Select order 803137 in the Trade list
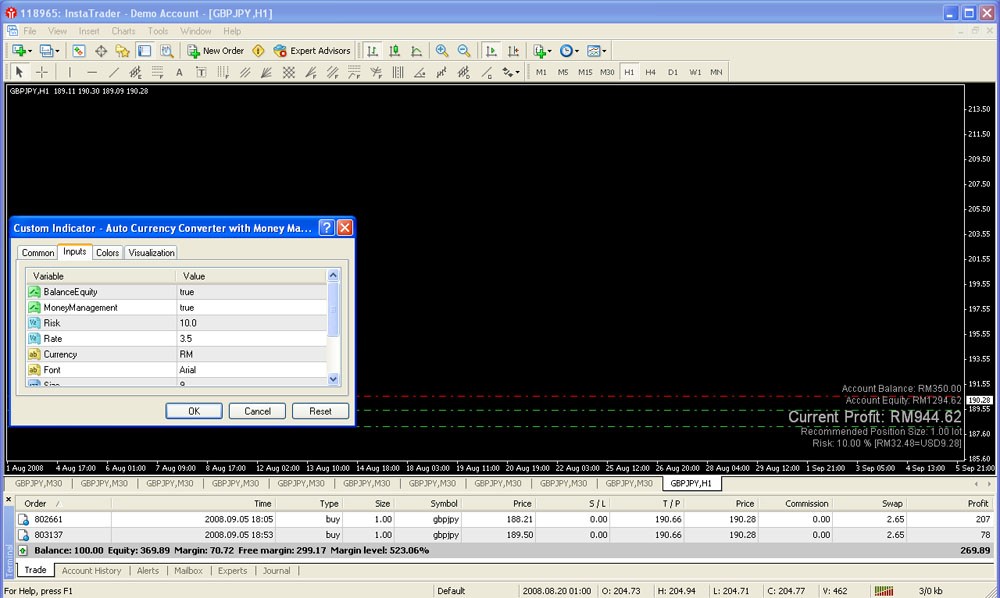Viewport: 1000px width, 598px height. (x=504, y=535)
